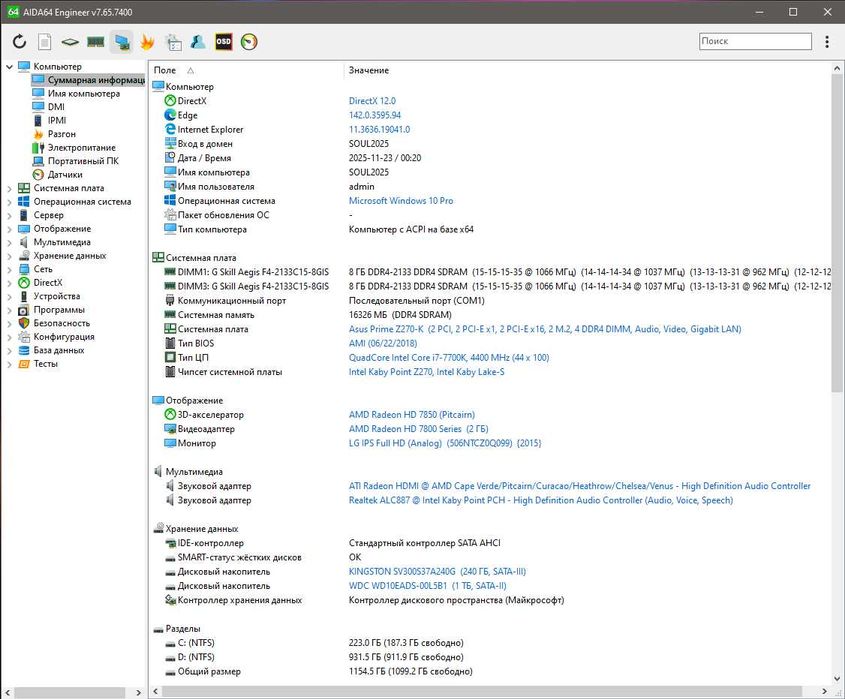Open the Microsoft Windows 10 Pro link

point(400,200)
